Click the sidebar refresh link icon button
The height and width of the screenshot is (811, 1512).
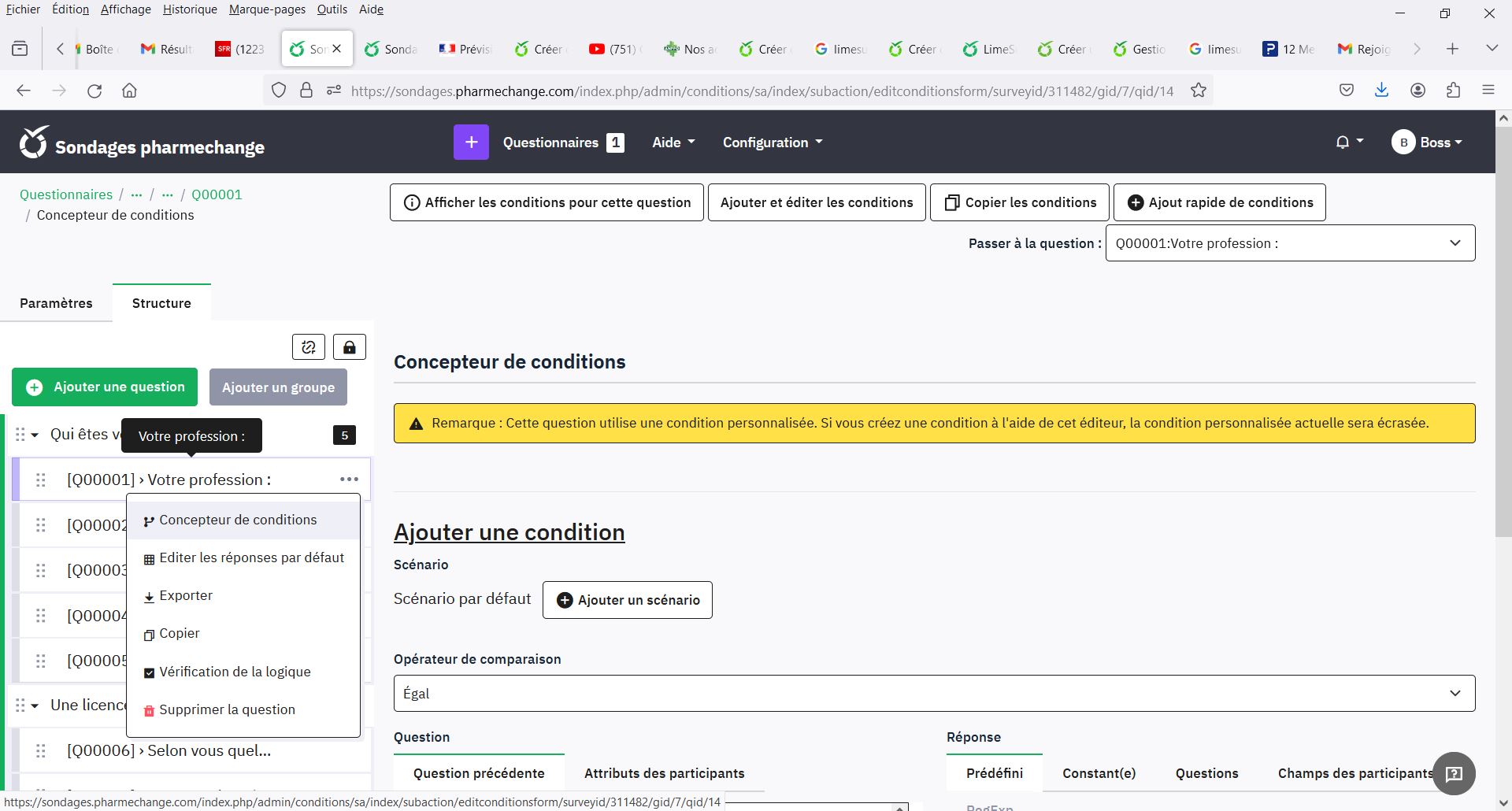[309, 347]
